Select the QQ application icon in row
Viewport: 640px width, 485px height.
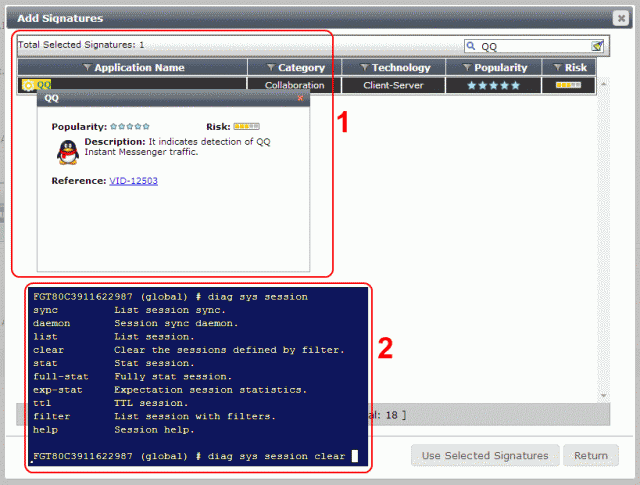click(28, 85)
